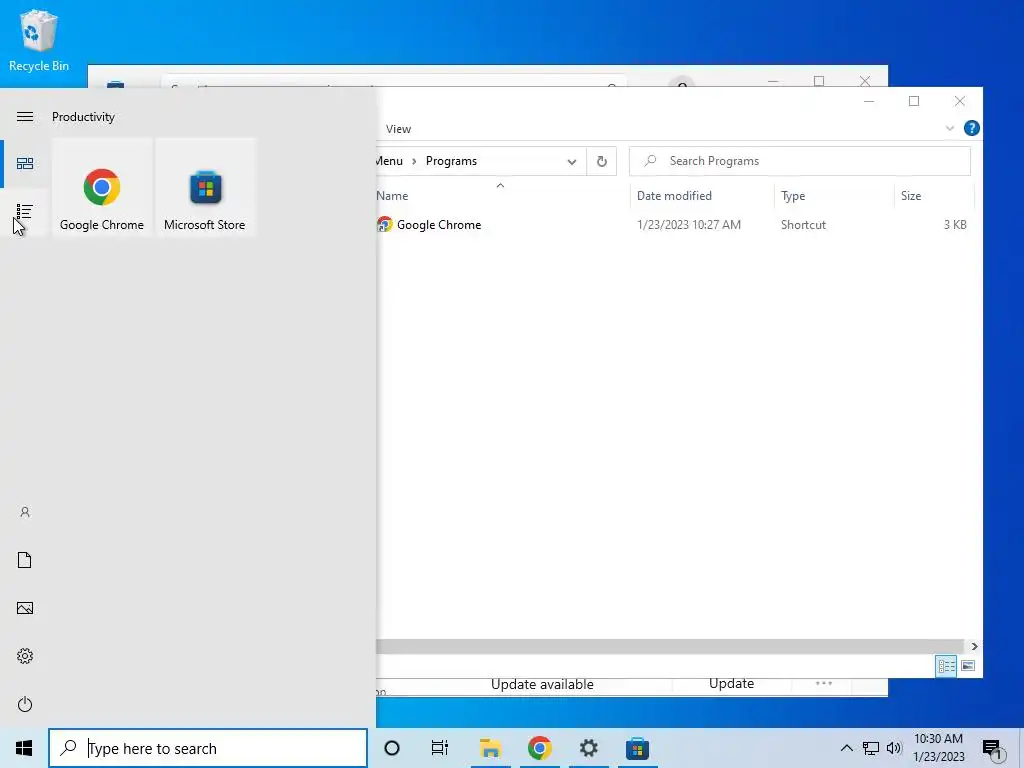Screen dimensions: 1024x768
Task: Open Microsoft Store from the taskbar
Action: (637, 748)
